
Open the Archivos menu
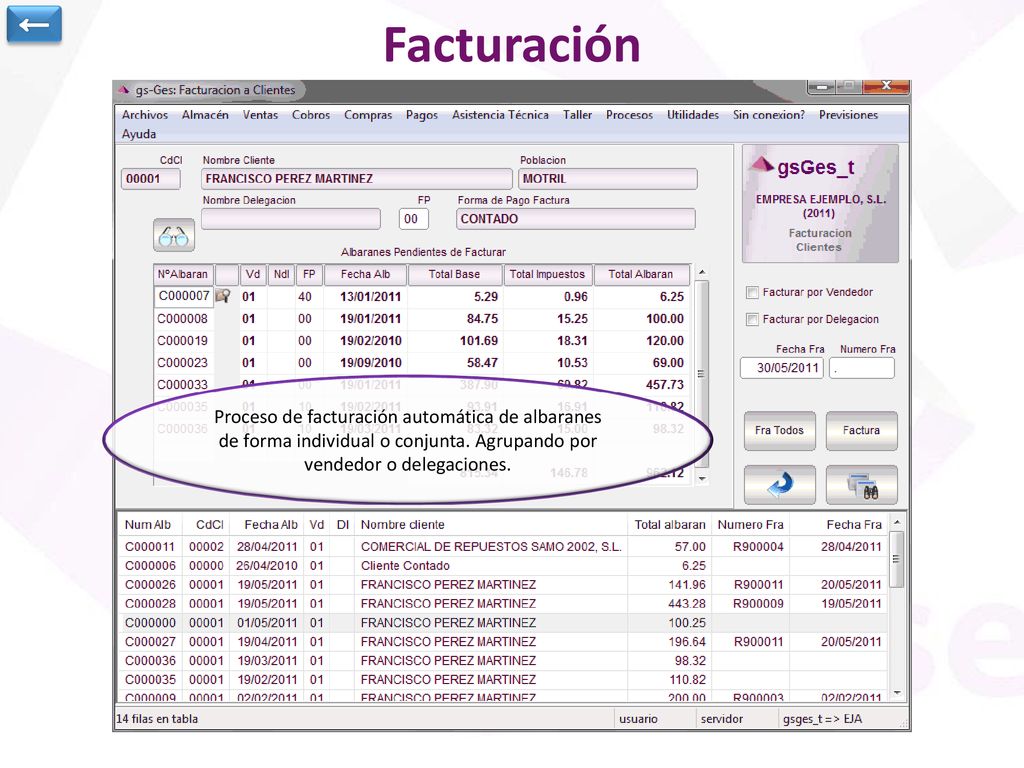coord(145,115)
